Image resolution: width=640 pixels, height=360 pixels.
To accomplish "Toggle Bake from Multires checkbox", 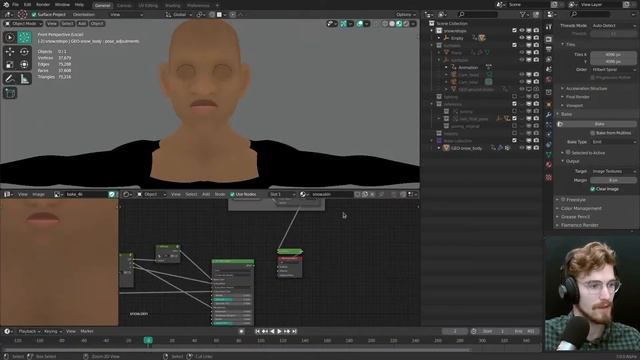I will pyautogui.click(x=593, y=133).
